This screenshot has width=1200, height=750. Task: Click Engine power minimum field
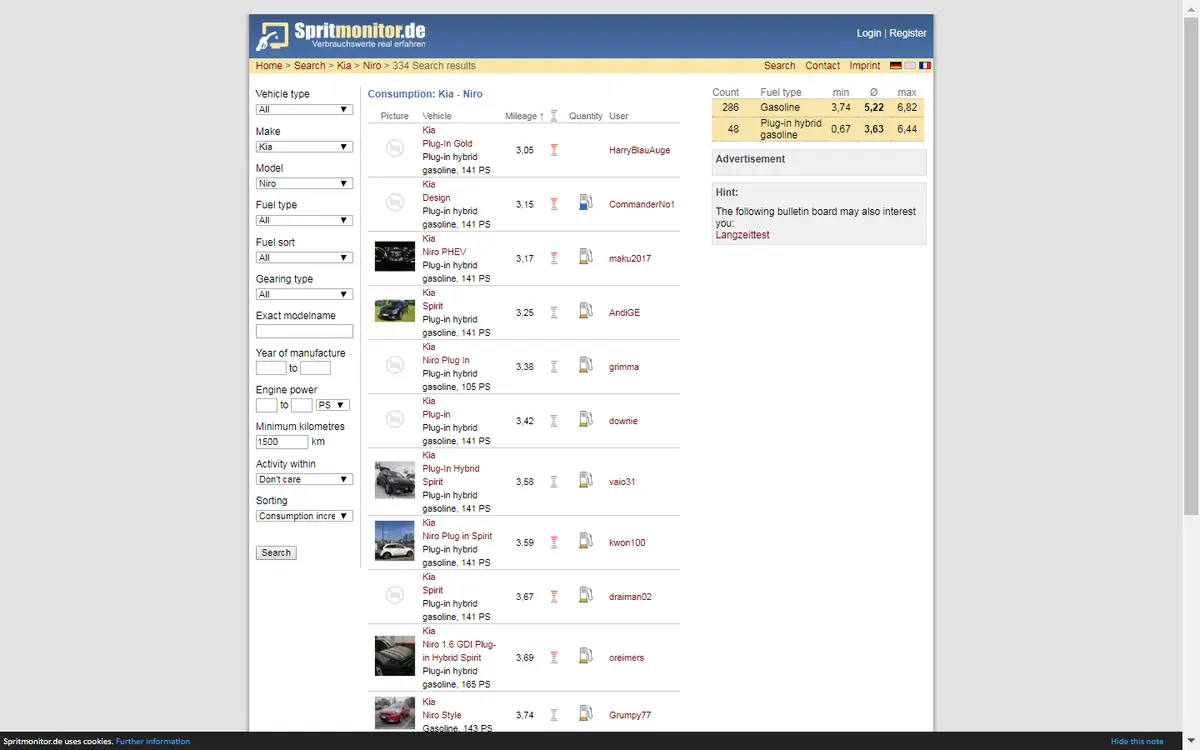coord(267,405)
